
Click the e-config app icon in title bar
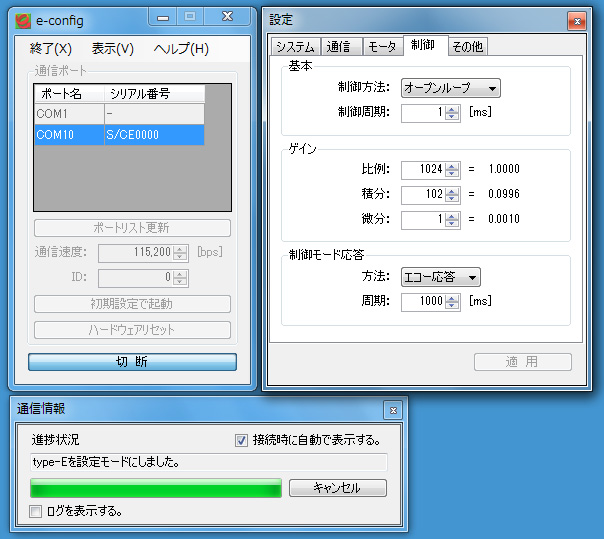tap(23, 21)
